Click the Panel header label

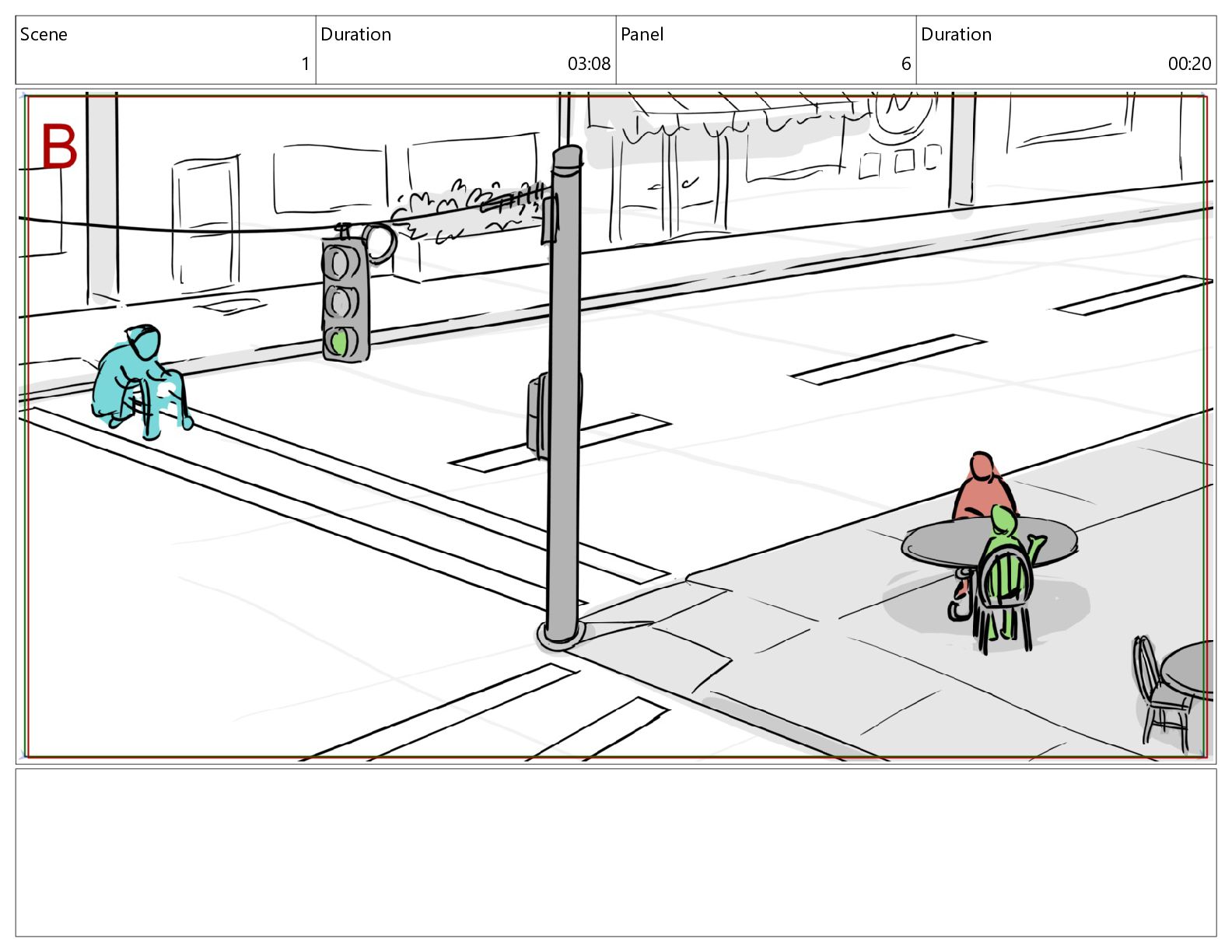point(642,34)
